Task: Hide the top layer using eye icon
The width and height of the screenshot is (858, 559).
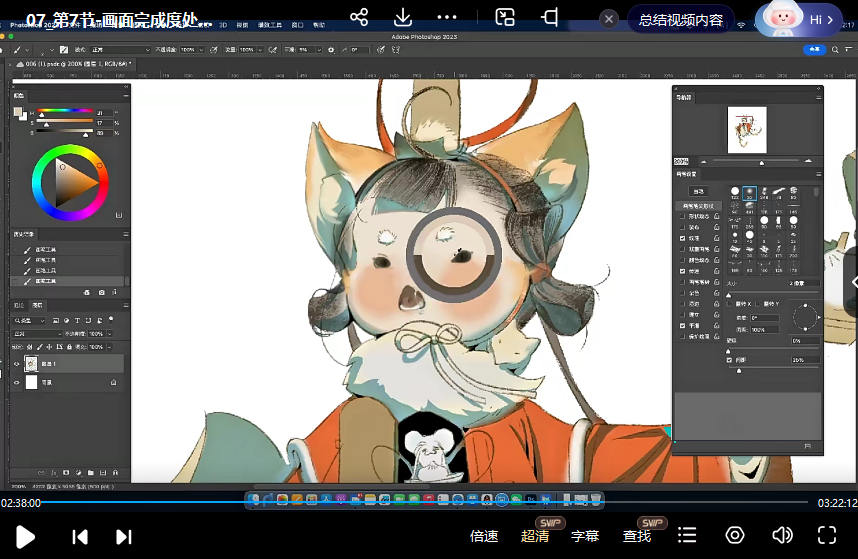Action: pos(16,364)
